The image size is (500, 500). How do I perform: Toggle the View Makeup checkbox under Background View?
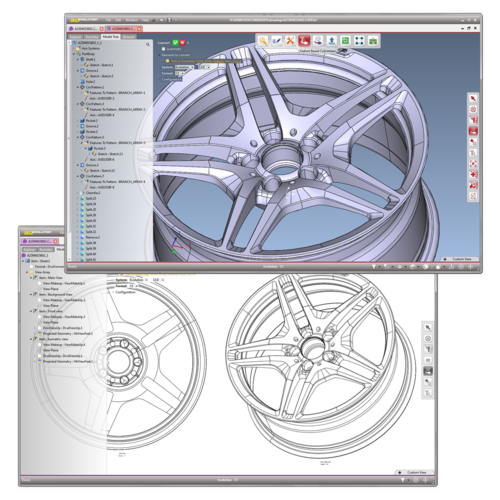point(40,300)
